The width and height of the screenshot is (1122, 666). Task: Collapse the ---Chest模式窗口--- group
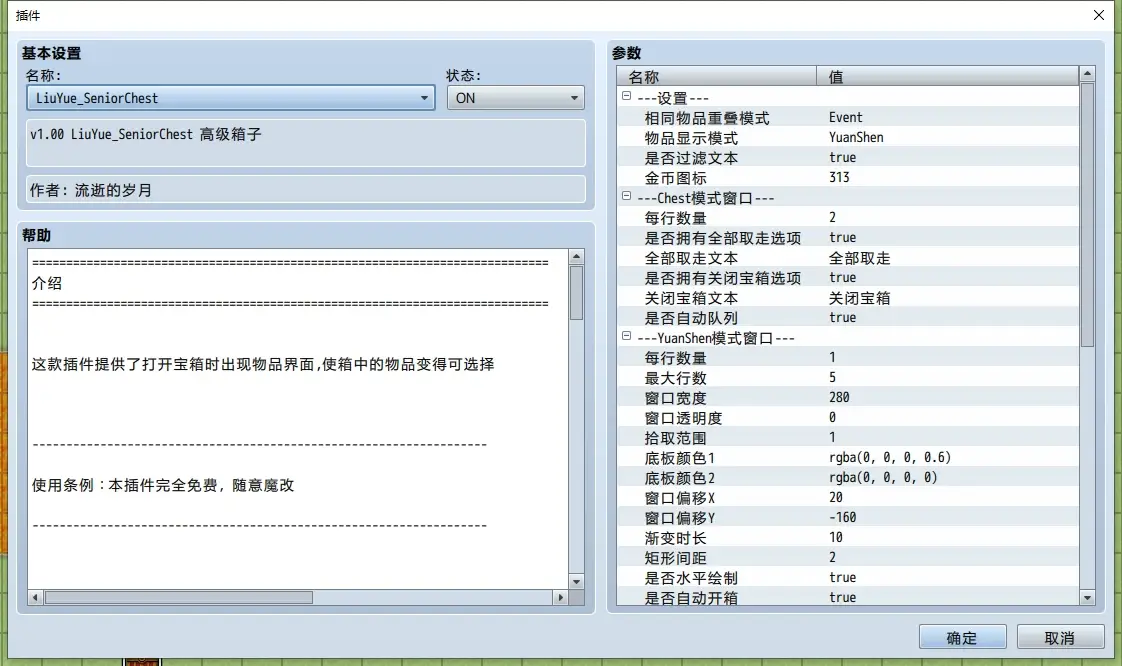(x=626, y=196)
